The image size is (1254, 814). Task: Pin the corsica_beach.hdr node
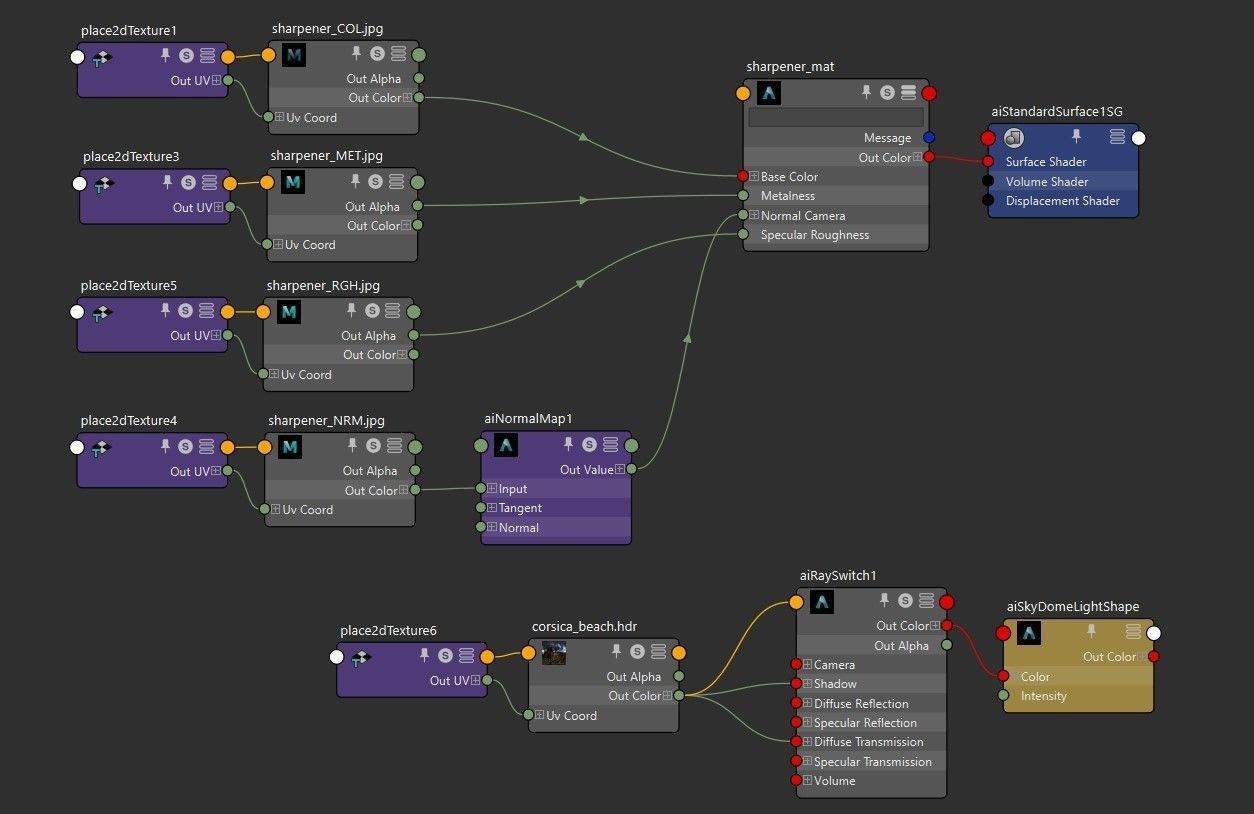616,652
